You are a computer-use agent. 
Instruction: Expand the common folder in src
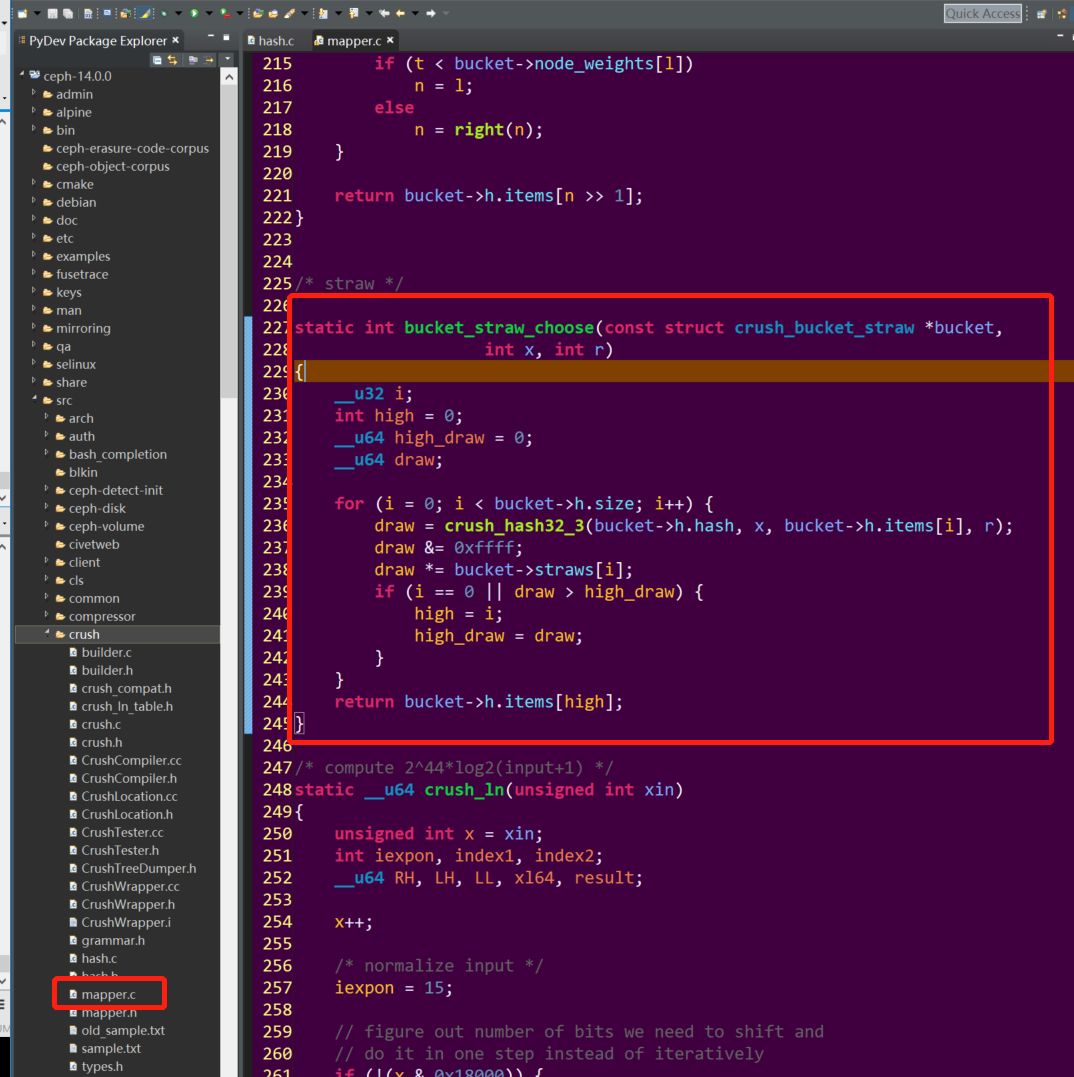click(x=46, y=596)
